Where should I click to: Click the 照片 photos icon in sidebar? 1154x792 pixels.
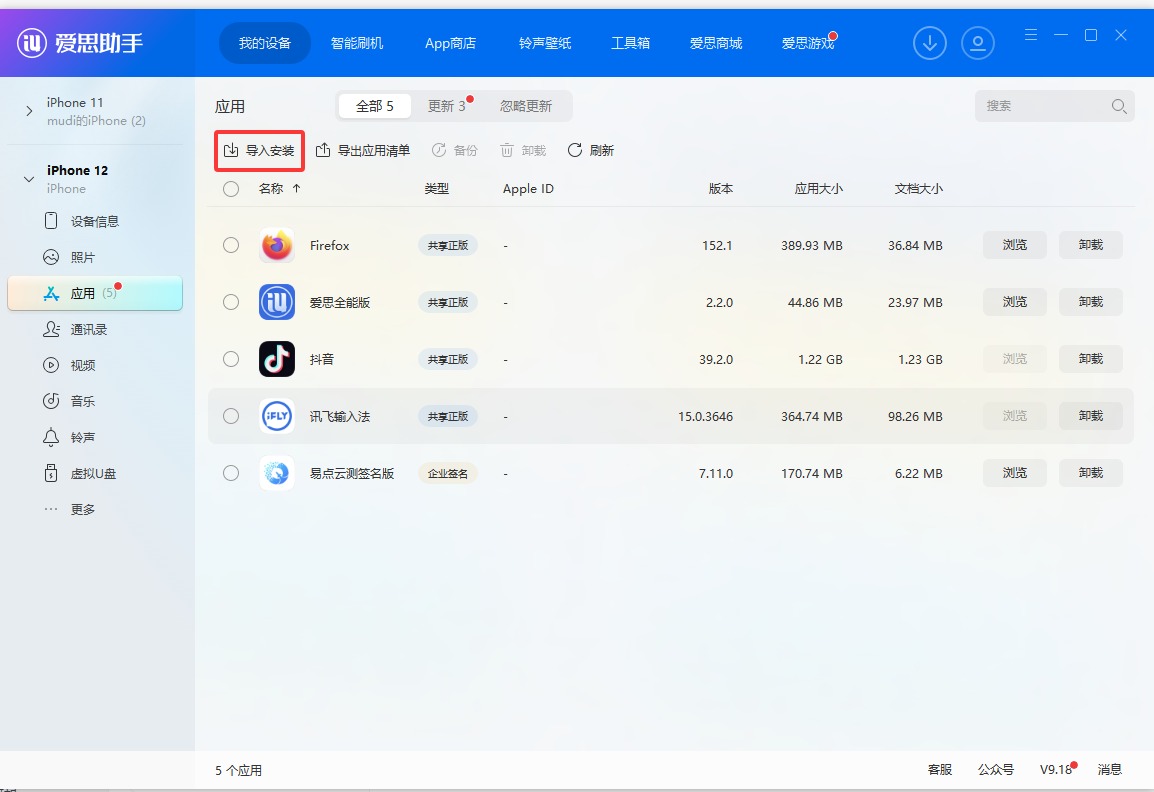(x=51, y=257)
